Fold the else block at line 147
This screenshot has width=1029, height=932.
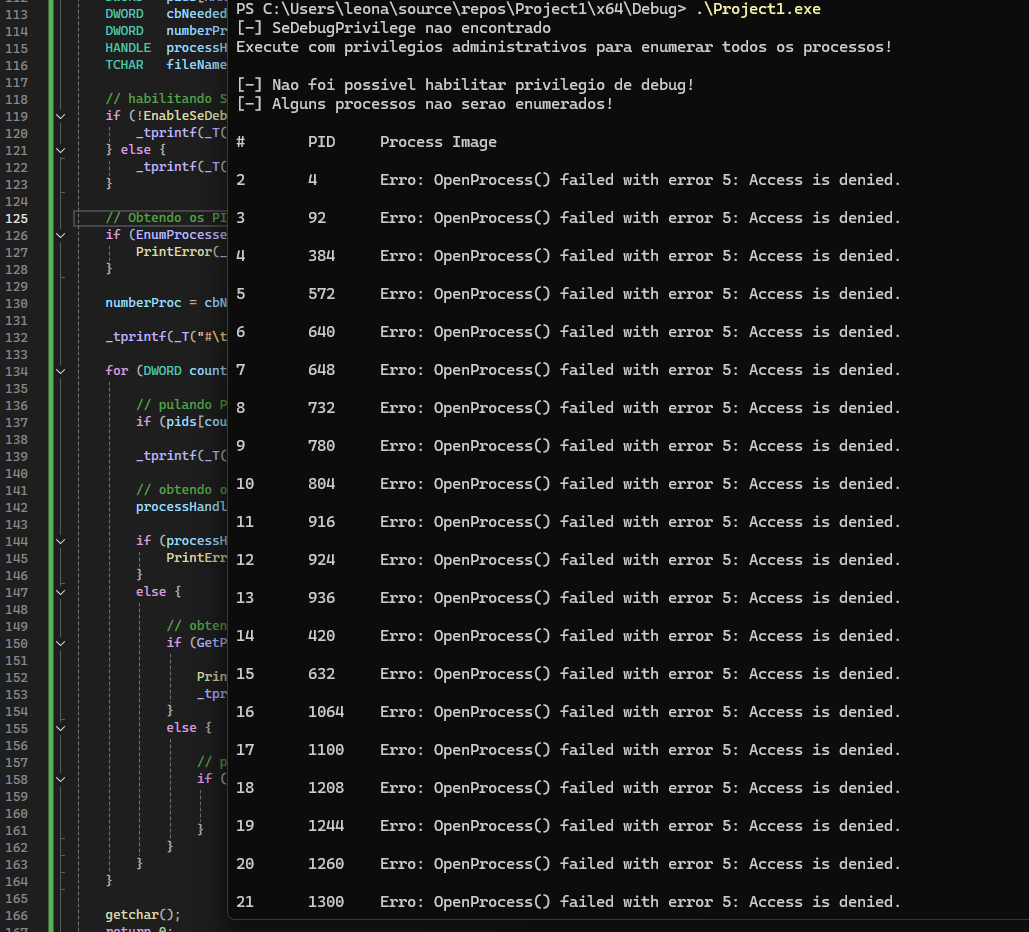coord(61,592)
